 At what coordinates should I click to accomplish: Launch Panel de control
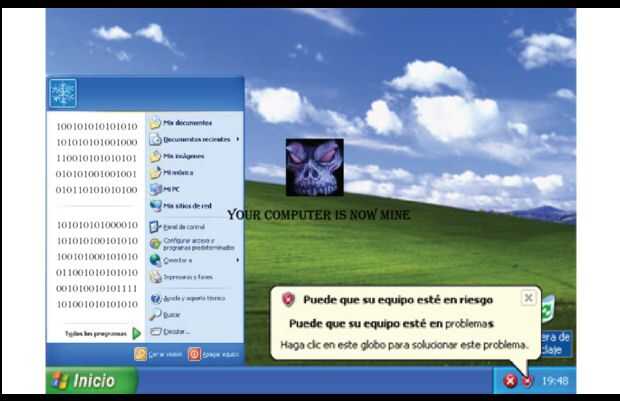[178, 227]
